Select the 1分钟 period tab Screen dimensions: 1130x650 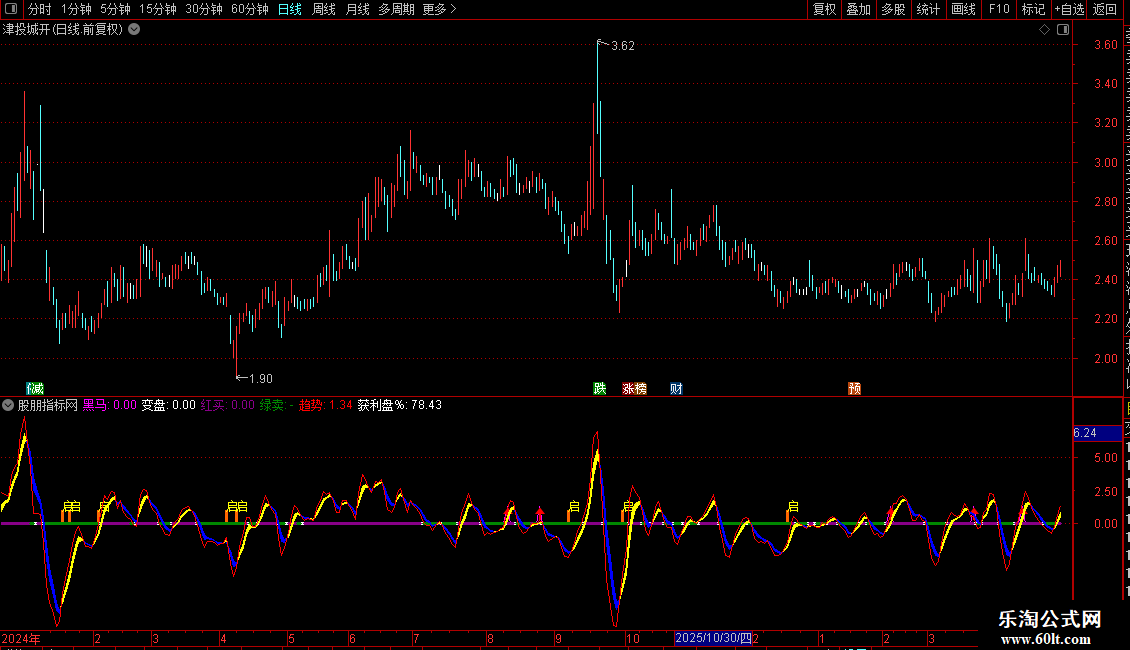(76, 9)
